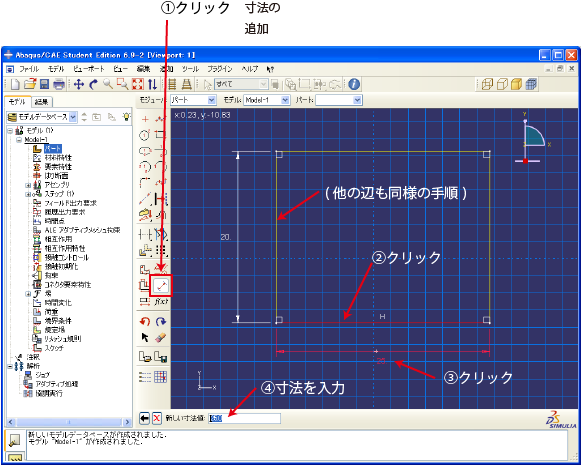Click the Cycle views up-down arrows icon
This screenshot has width=581, height=466.
(152, 84)
